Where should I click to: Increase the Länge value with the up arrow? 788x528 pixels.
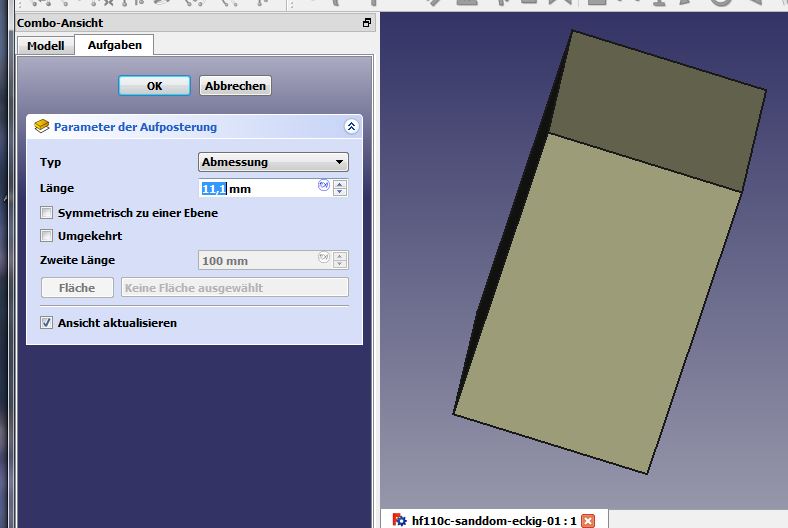tap(341, 184)
